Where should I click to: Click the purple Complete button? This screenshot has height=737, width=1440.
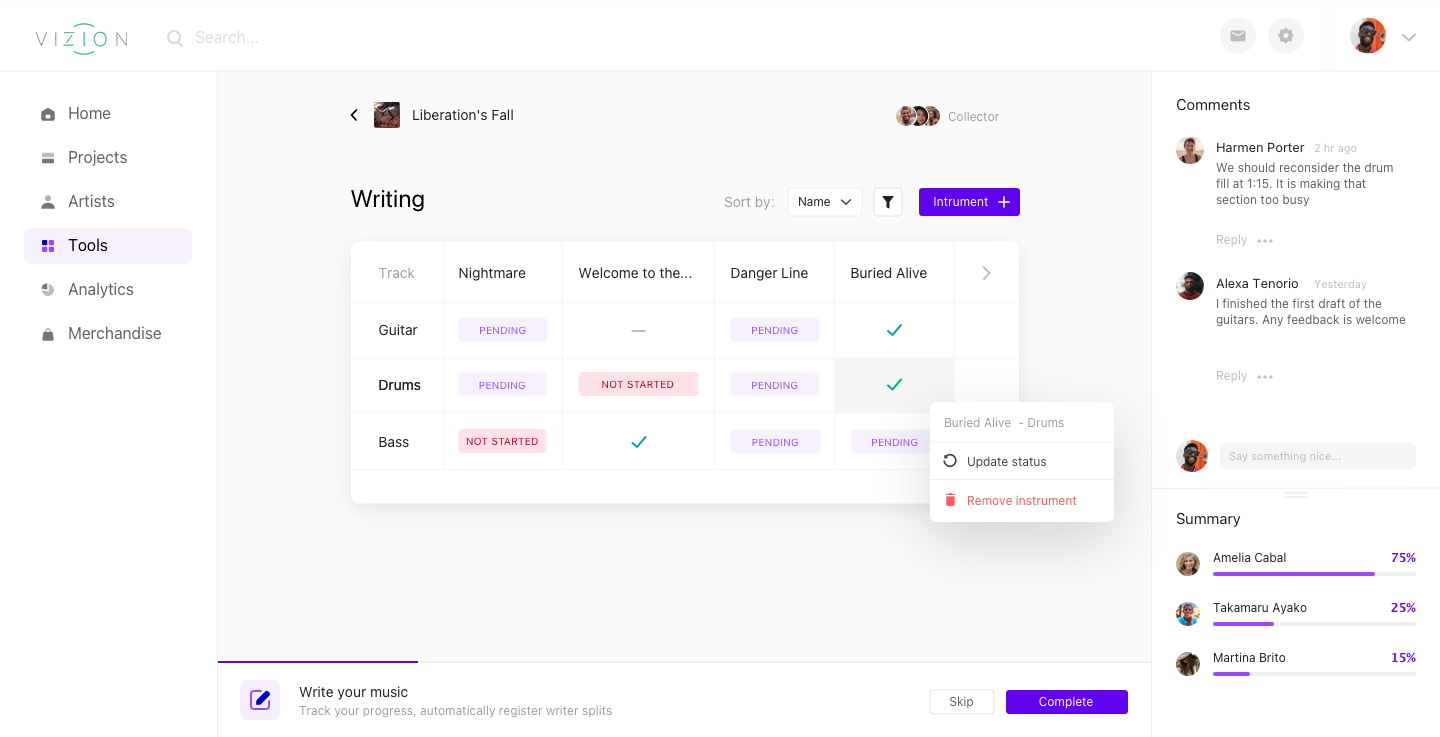pyautogui.click(x=1066, y=702)
